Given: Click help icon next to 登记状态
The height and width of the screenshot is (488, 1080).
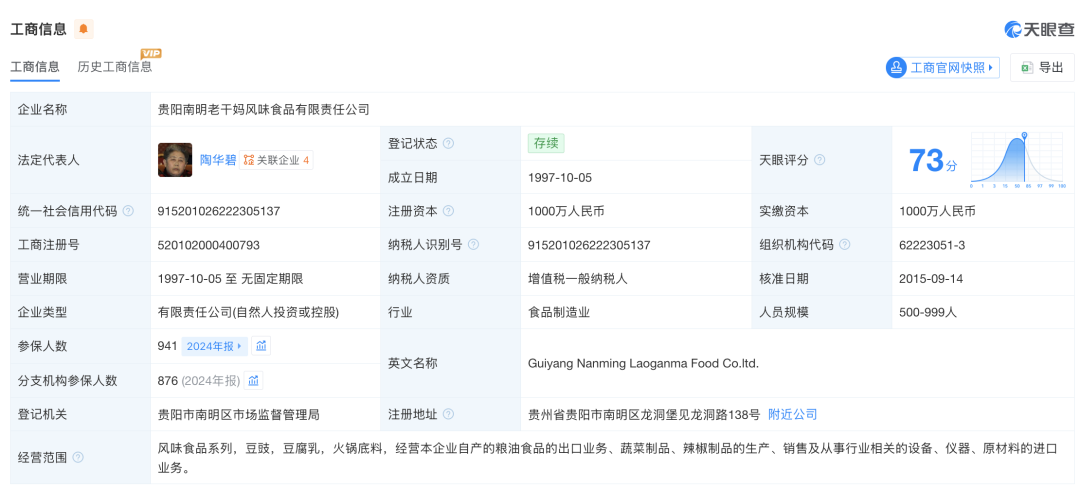Looking at the screenshot, I should [448, 143].
